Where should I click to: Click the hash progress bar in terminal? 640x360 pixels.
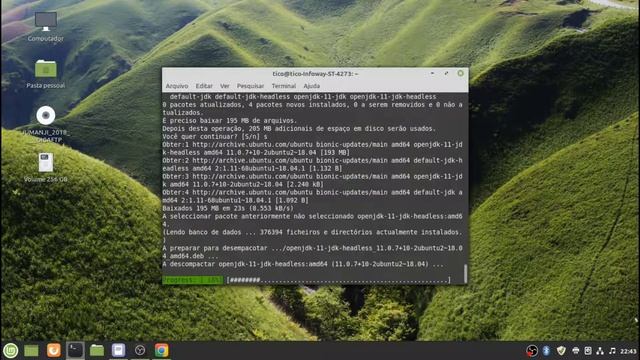(x=339, y=280)
